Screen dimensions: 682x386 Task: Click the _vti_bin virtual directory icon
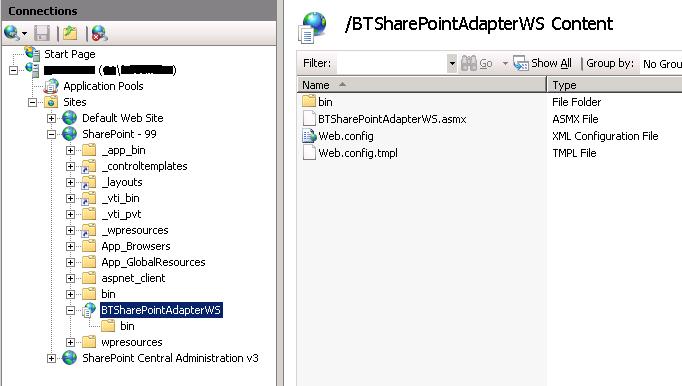coord(89,198)
